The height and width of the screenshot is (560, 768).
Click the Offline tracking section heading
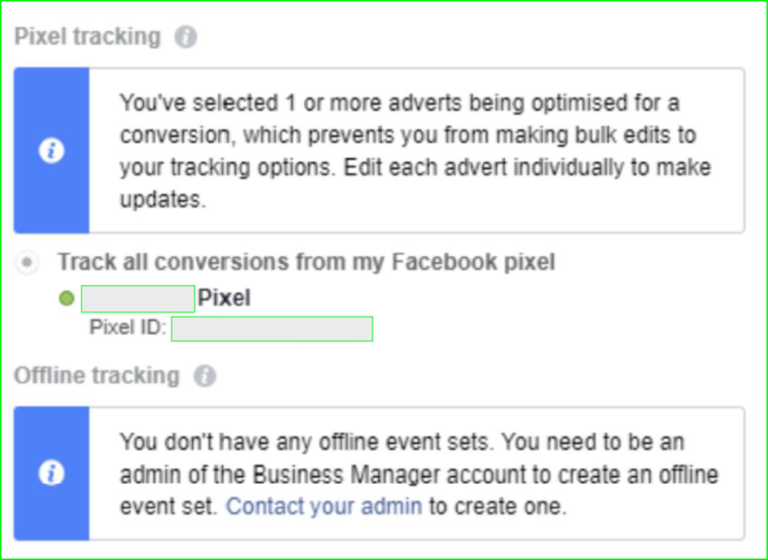(x=97, y=376)
